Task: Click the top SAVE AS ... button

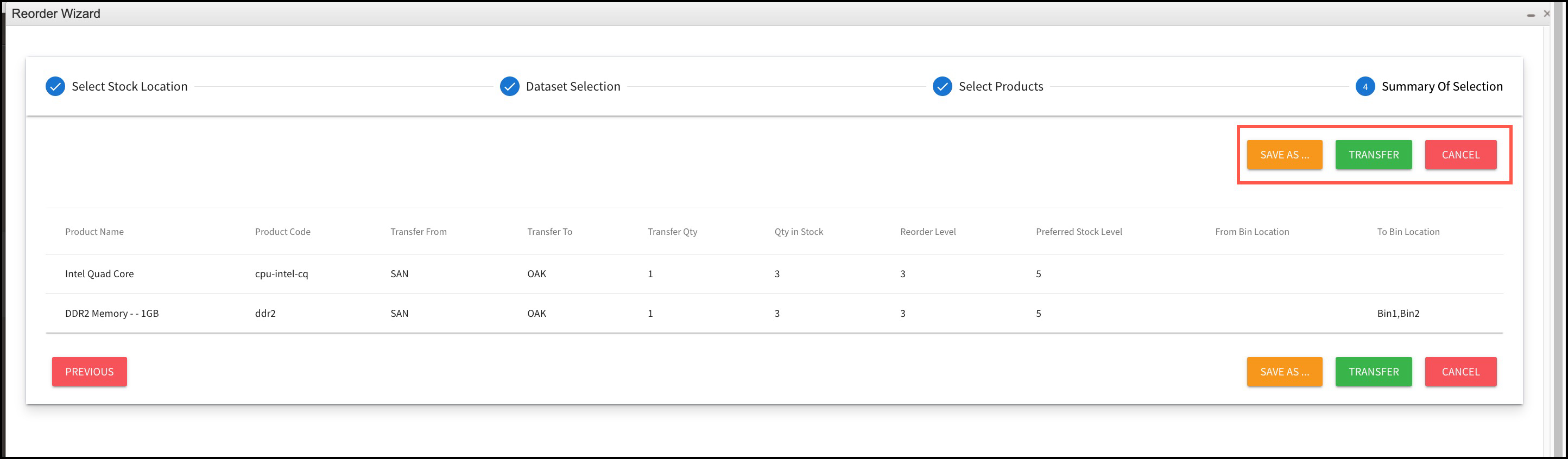Action: pos(1285,155)
